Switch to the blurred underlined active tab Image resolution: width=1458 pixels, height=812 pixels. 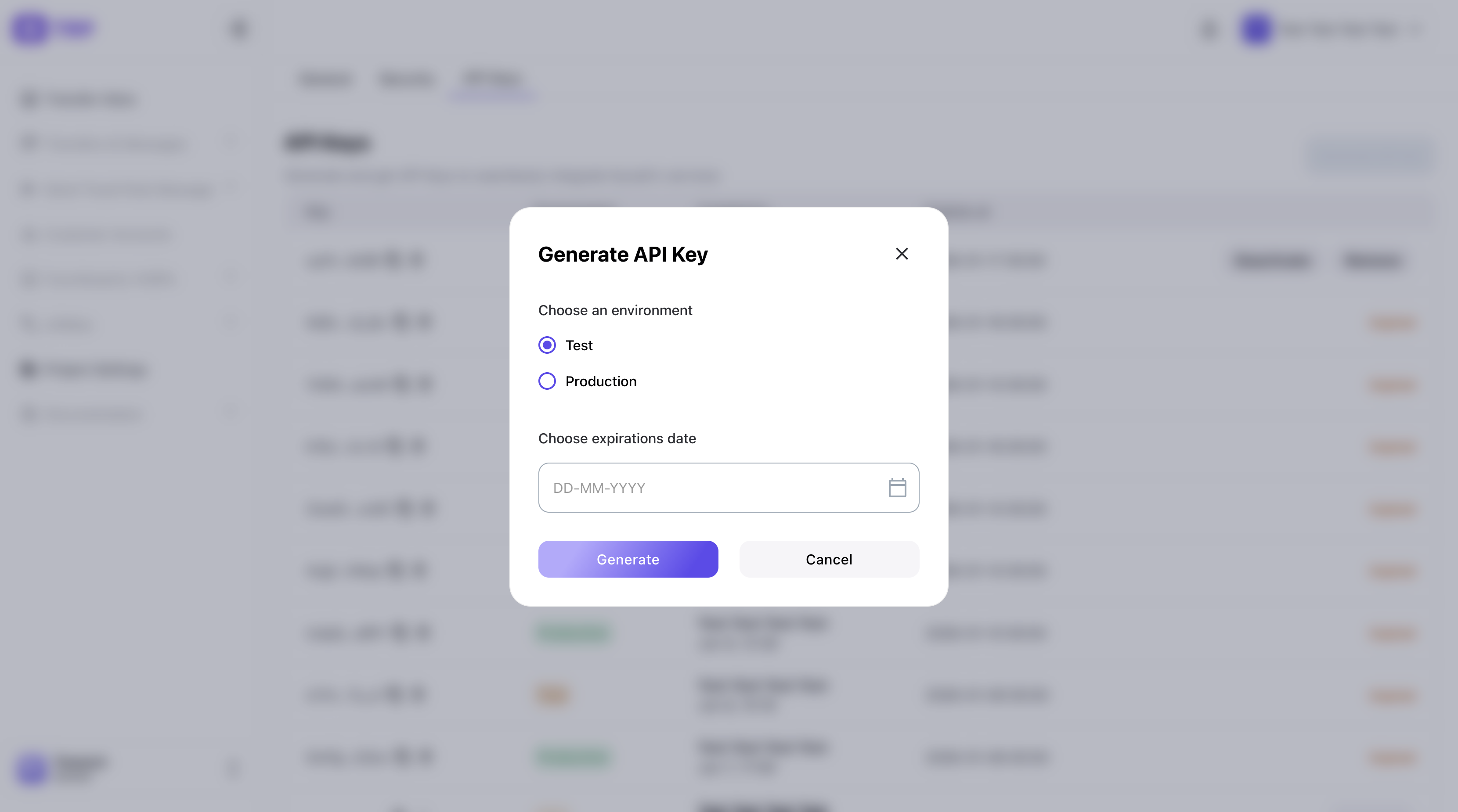tap(492, 79)
